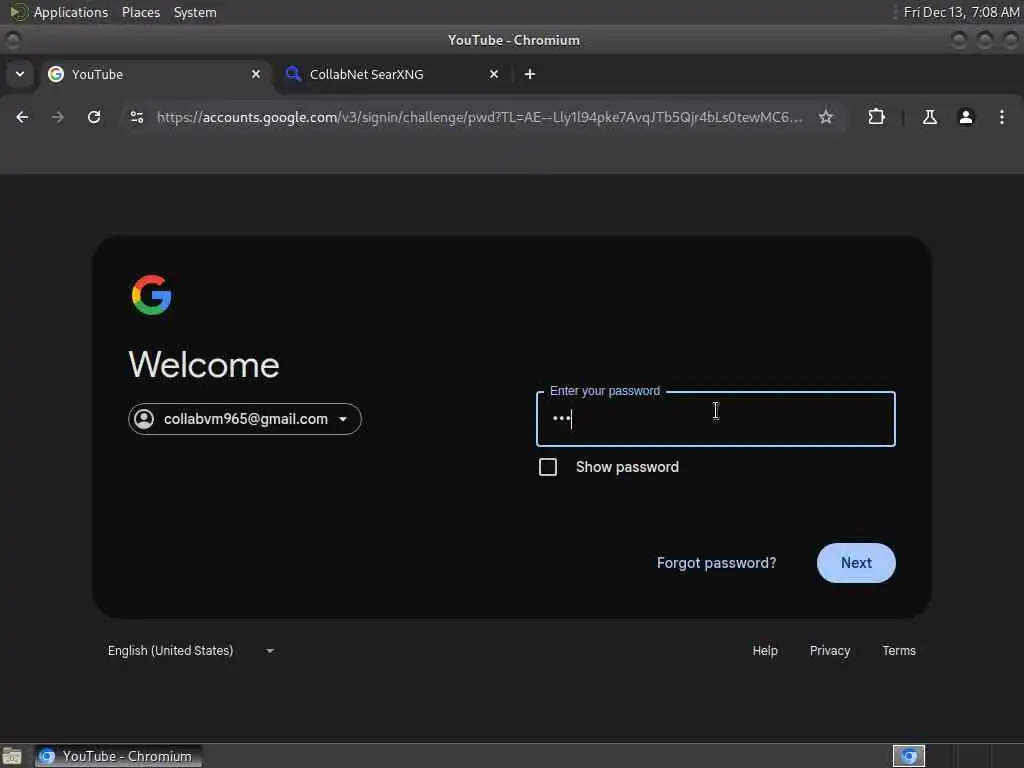Open the browser profile icon
Screen dimensions: 1024x768
966,117
